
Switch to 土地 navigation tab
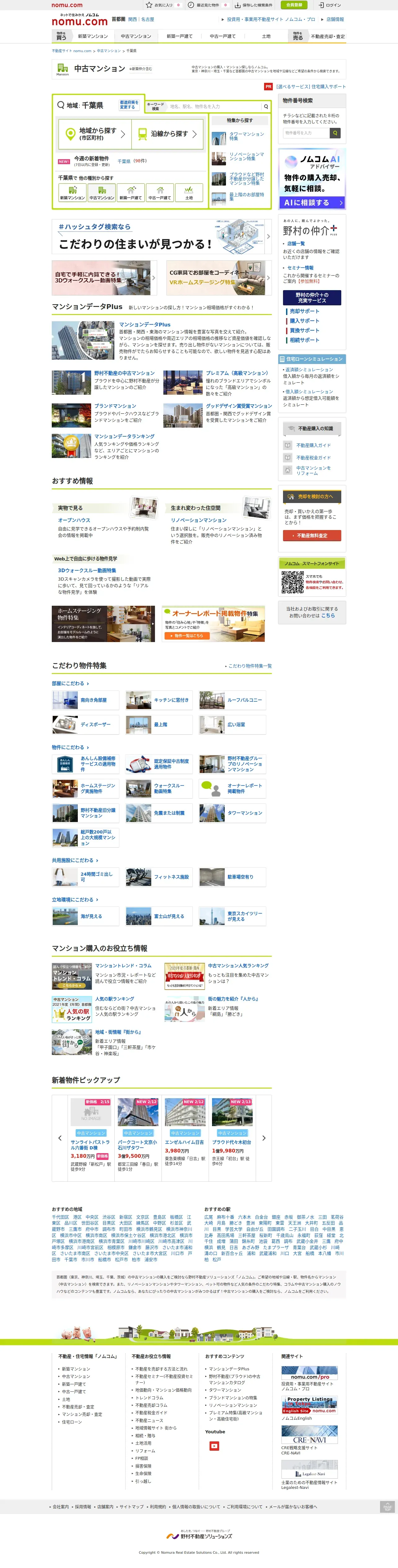[x=266, y=37]
